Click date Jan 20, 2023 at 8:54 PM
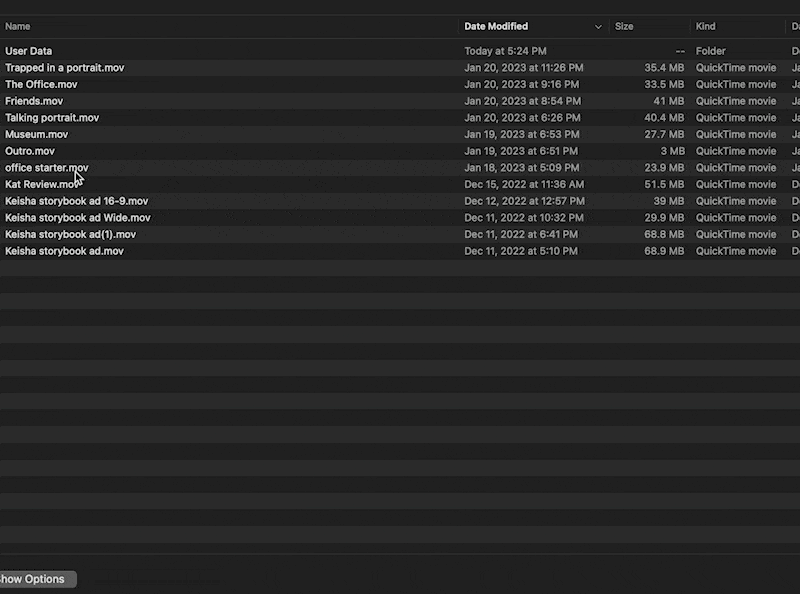Viewport: 800px width, 594px height. 522,101
